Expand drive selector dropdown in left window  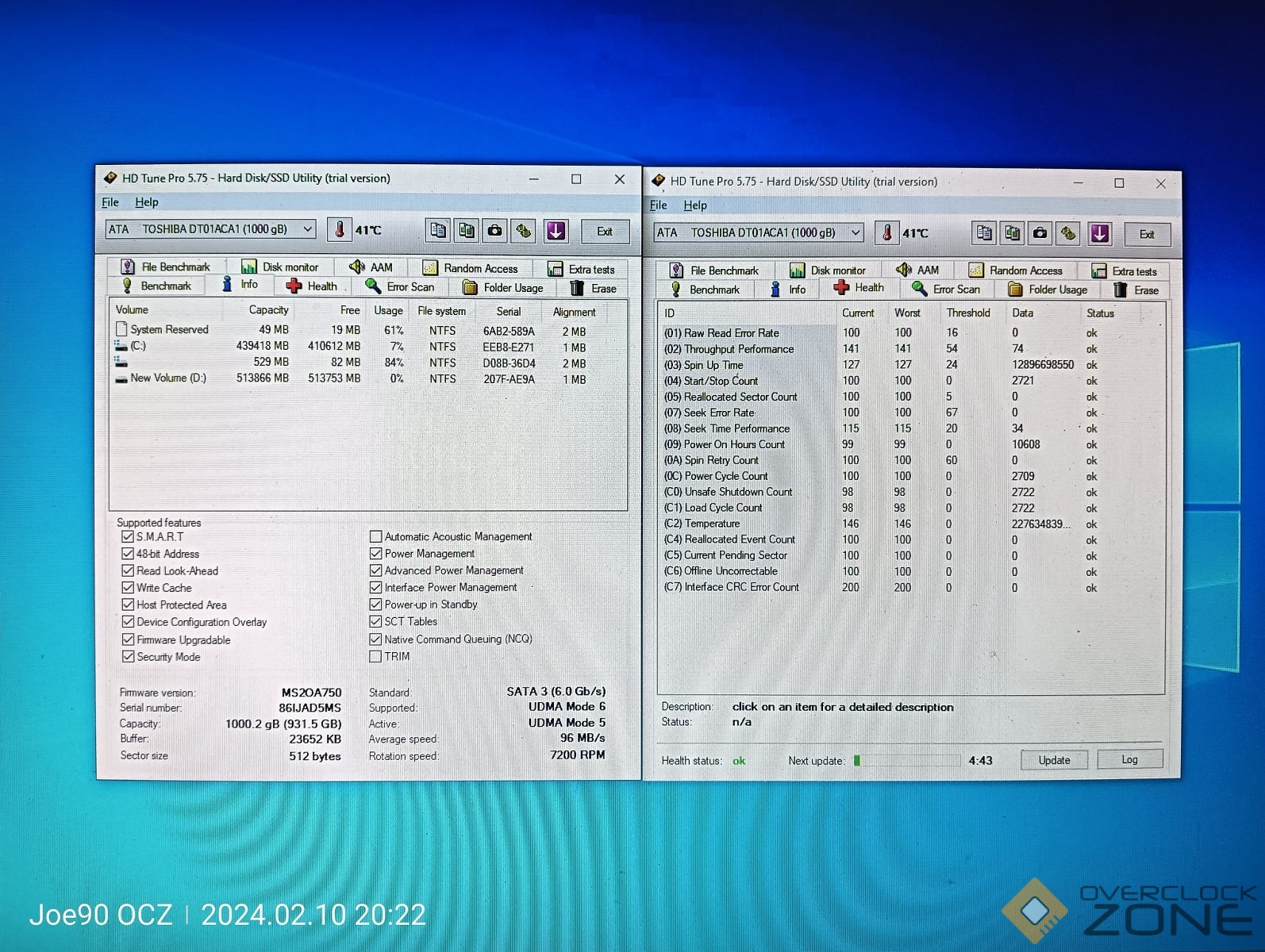point(307,229)
